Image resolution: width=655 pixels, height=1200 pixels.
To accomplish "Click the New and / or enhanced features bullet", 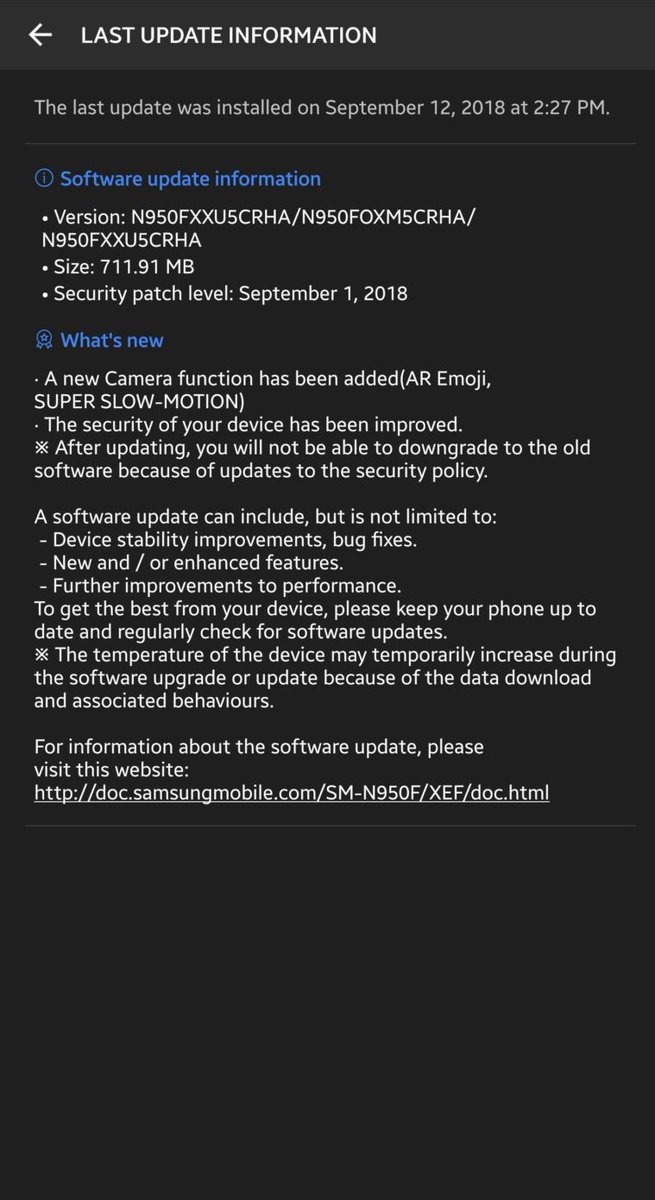I will tap(189, 563).
